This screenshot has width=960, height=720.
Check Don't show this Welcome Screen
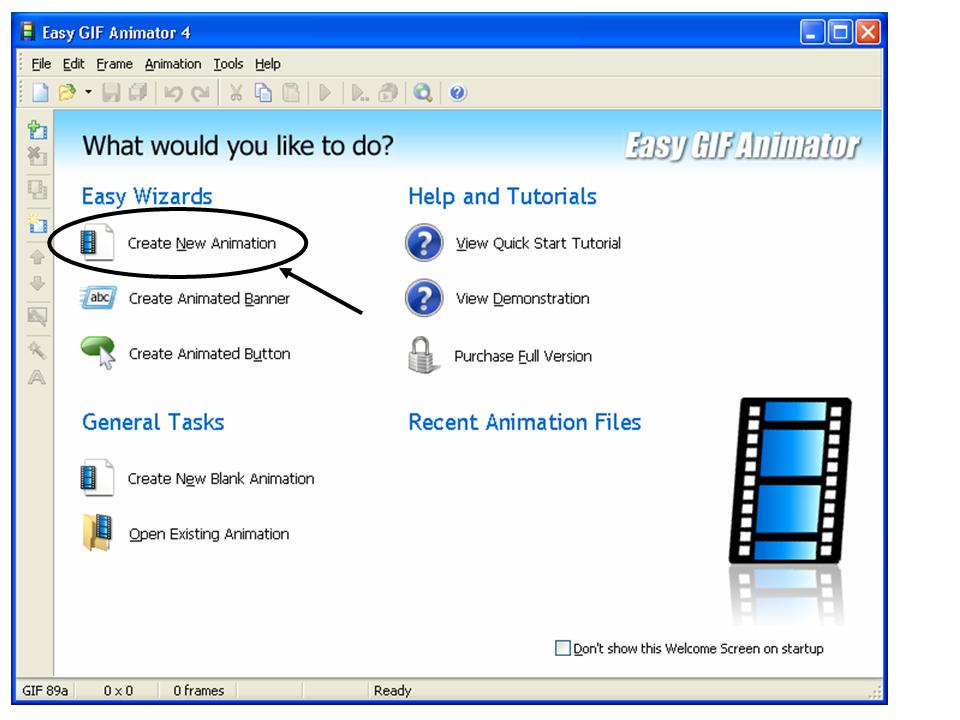(x=562, y=648)
